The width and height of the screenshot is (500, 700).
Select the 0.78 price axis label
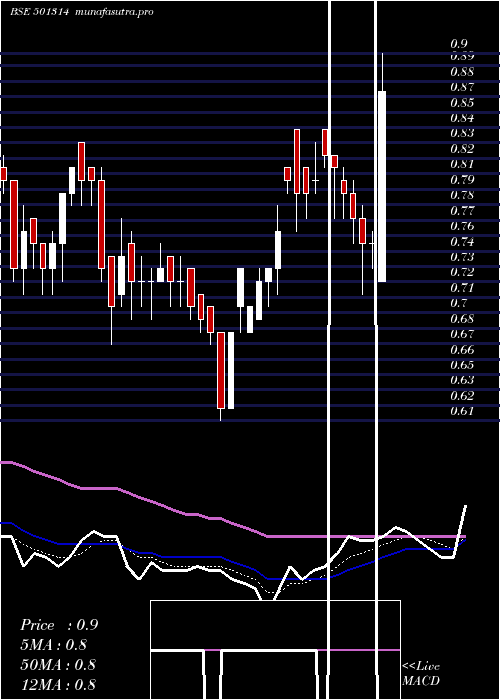click(x=462, y=195)
